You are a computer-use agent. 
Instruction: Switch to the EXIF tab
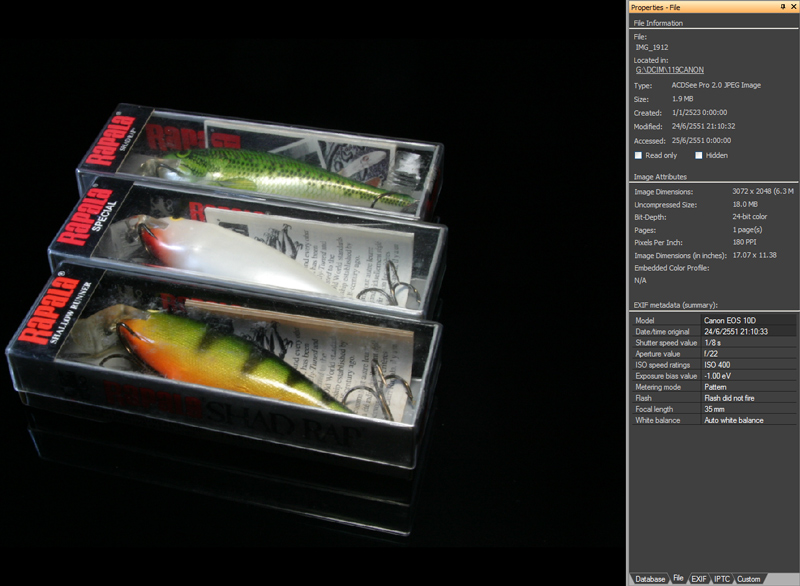(698, 579)
